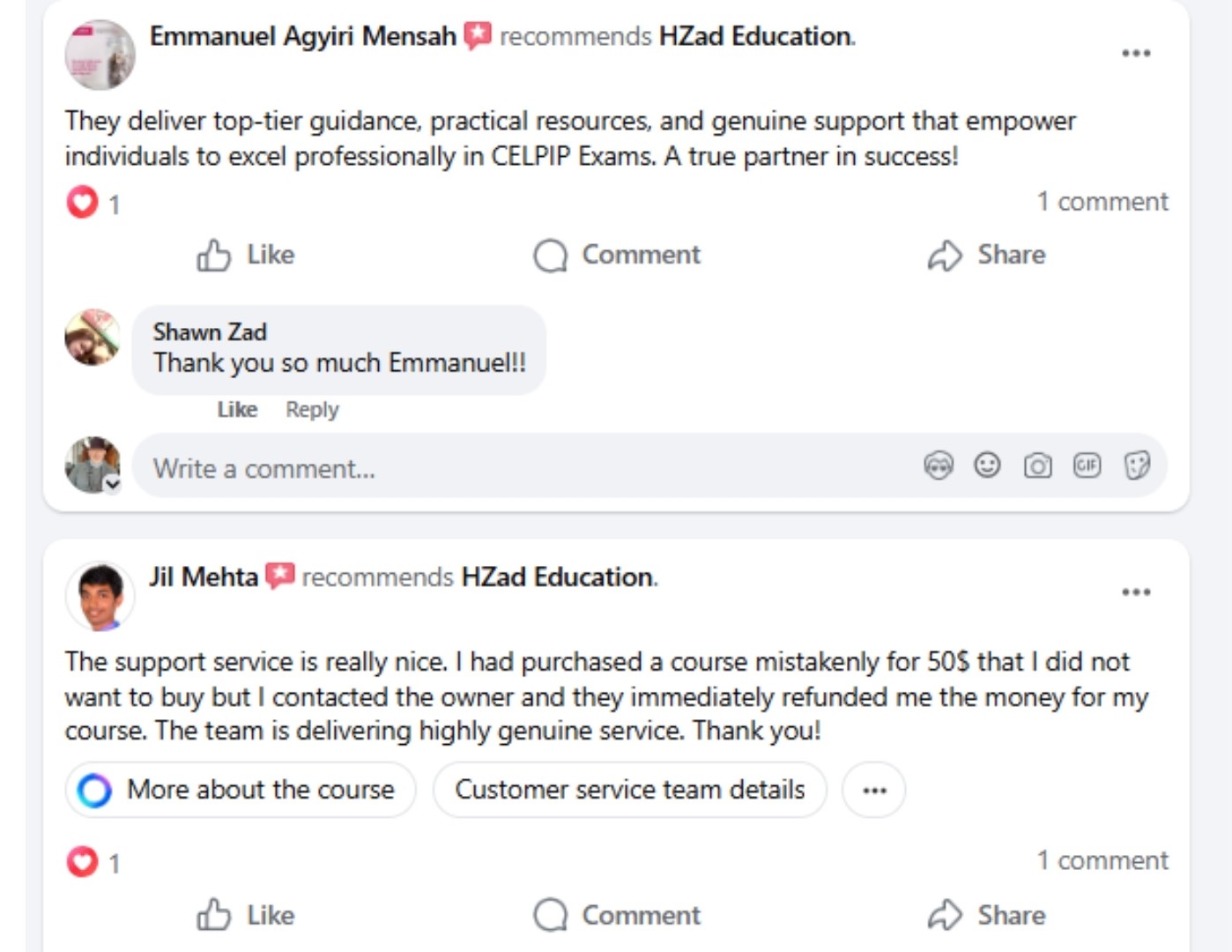Open the sticker picker in comment box
This screenshot has height=952, width=1232.
tap(1137, 465)
